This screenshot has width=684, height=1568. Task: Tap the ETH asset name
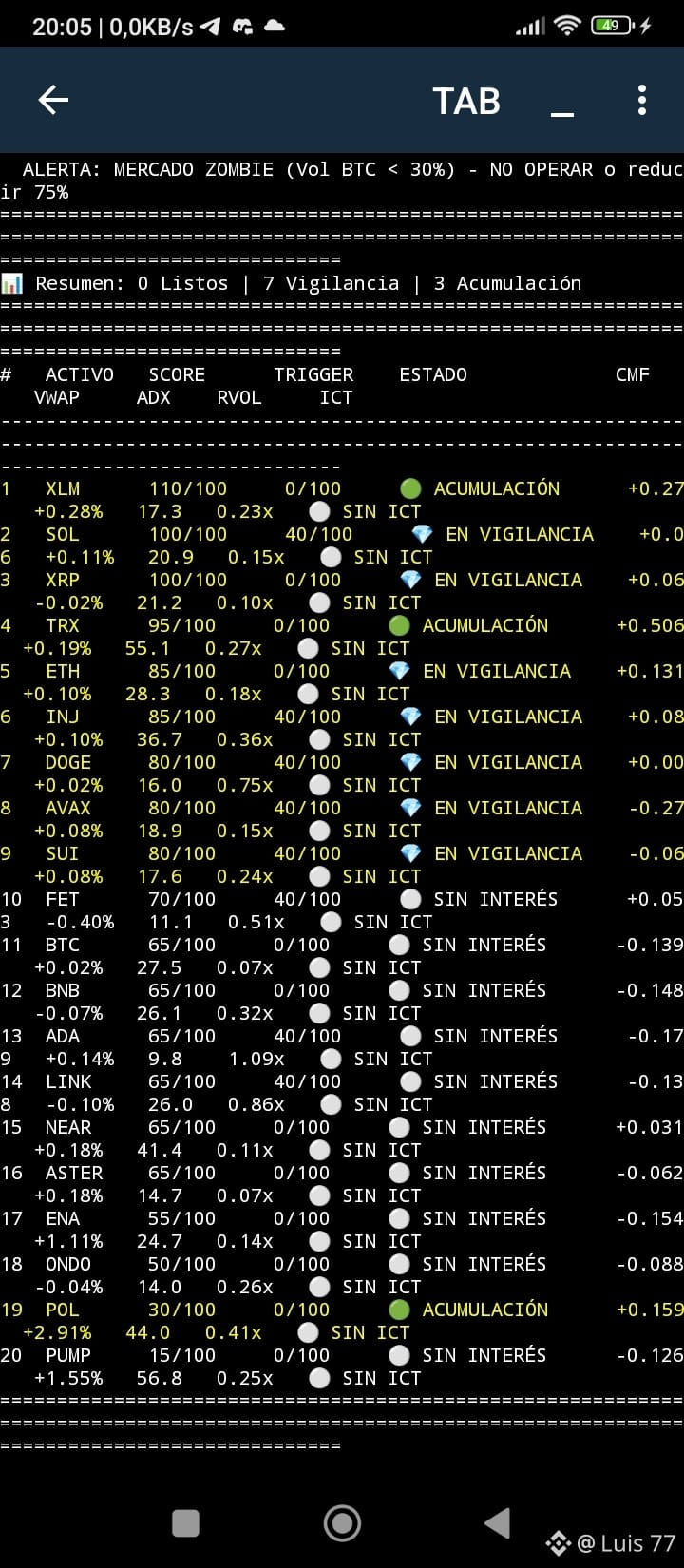(x=63, y=672)
